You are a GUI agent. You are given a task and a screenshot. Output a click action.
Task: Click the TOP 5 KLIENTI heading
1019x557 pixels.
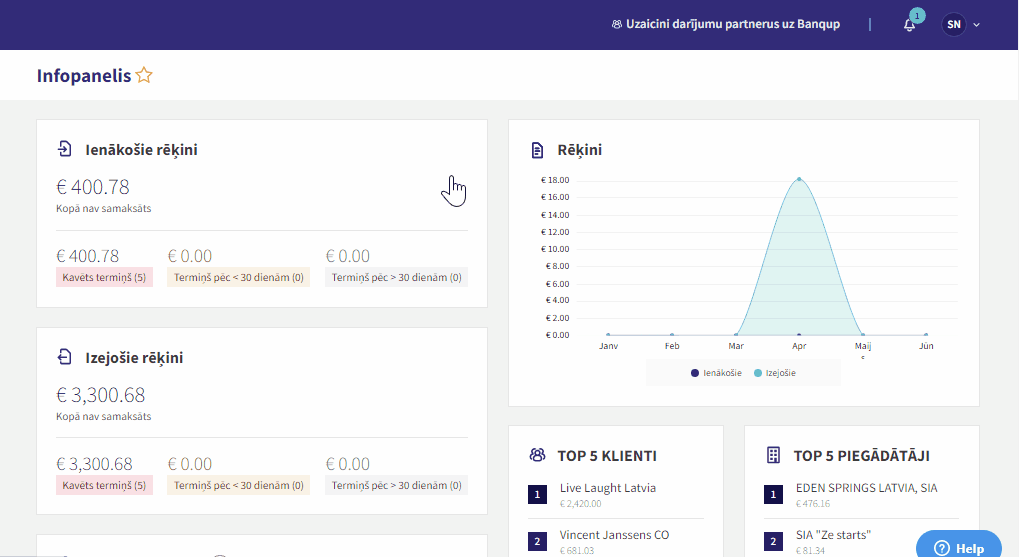point(607,456)
